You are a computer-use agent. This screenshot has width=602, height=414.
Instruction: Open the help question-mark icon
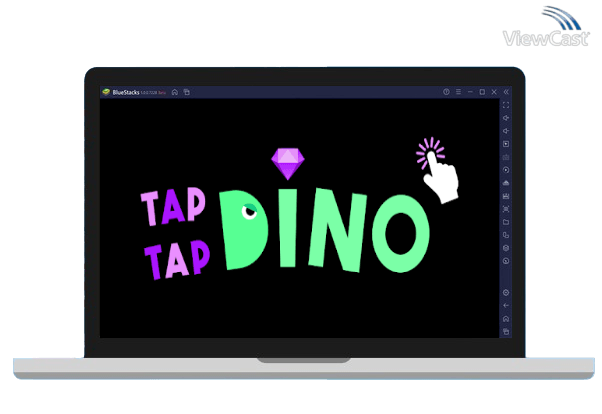click(x=446, y=92)
